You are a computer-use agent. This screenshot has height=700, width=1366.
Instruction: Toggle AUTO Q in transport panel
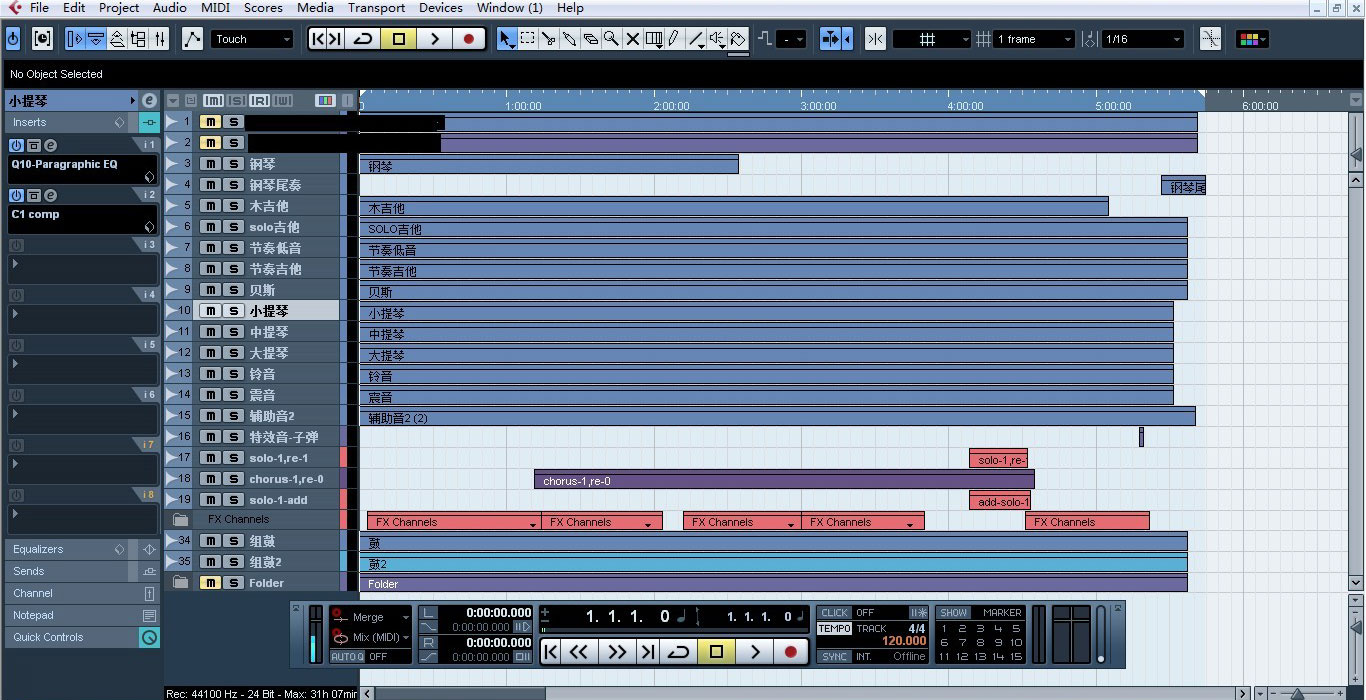347,657
